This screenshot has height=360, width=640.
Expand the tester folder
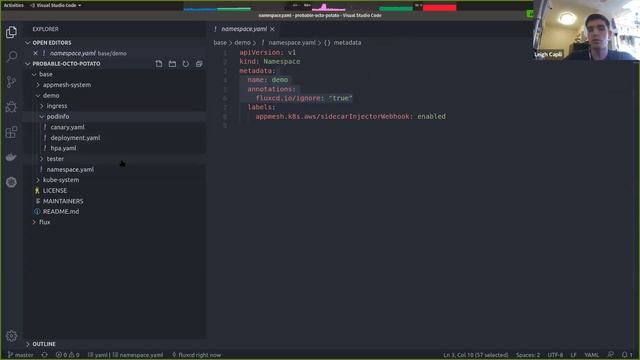click(x=42, y=159)
